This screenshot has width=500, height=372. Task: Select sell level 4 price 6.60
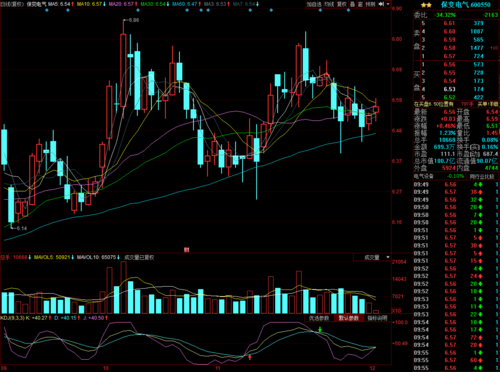click(x=449, y=32)
